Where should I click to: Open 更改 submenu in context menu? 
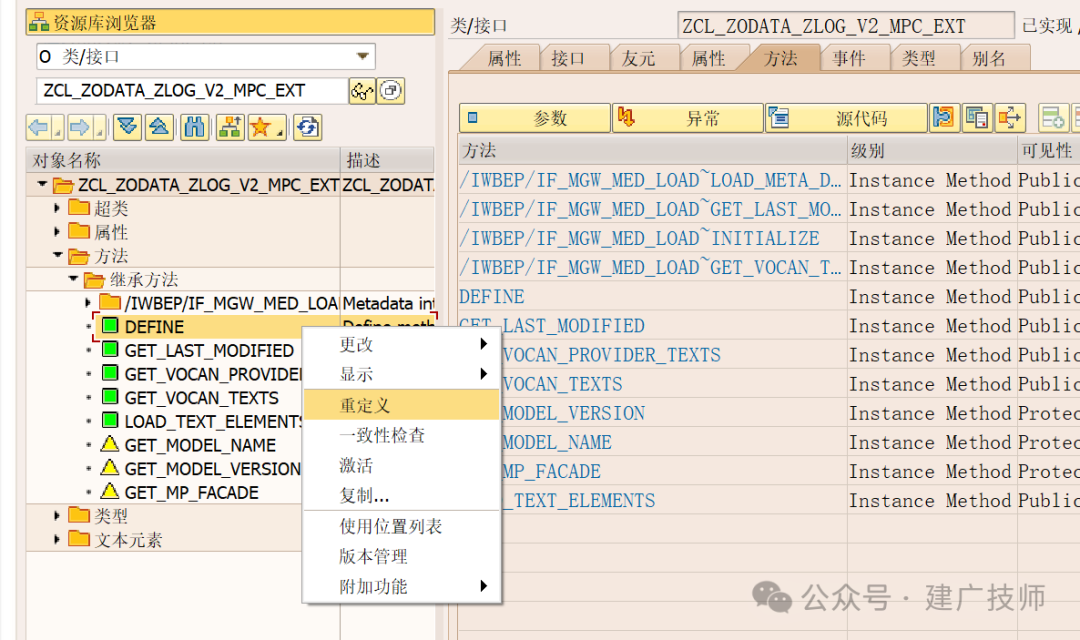(402, 344)
